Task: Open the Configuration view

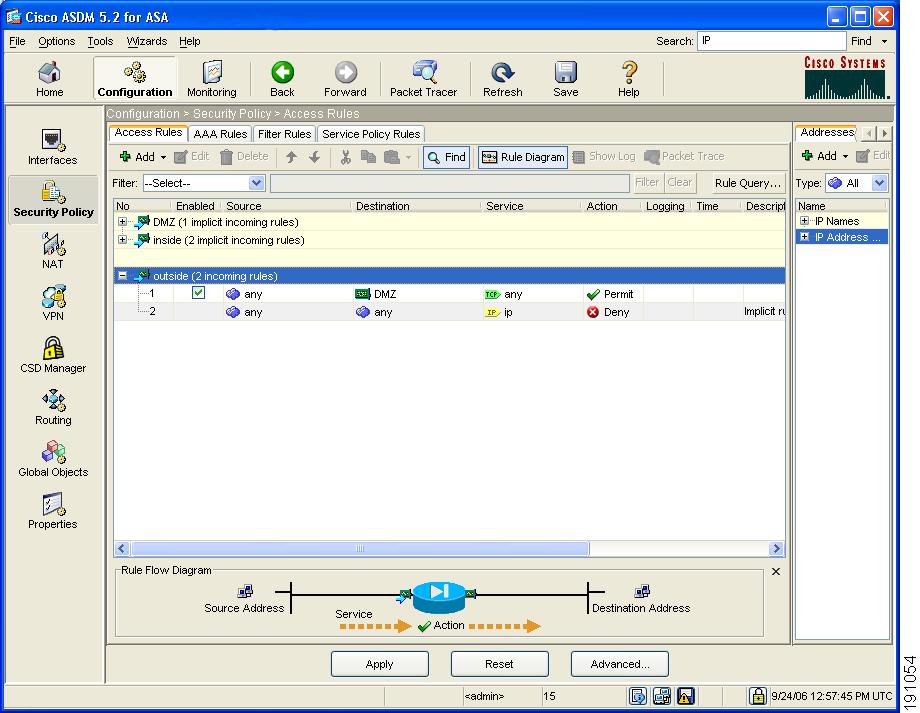Action: point(135,79)
